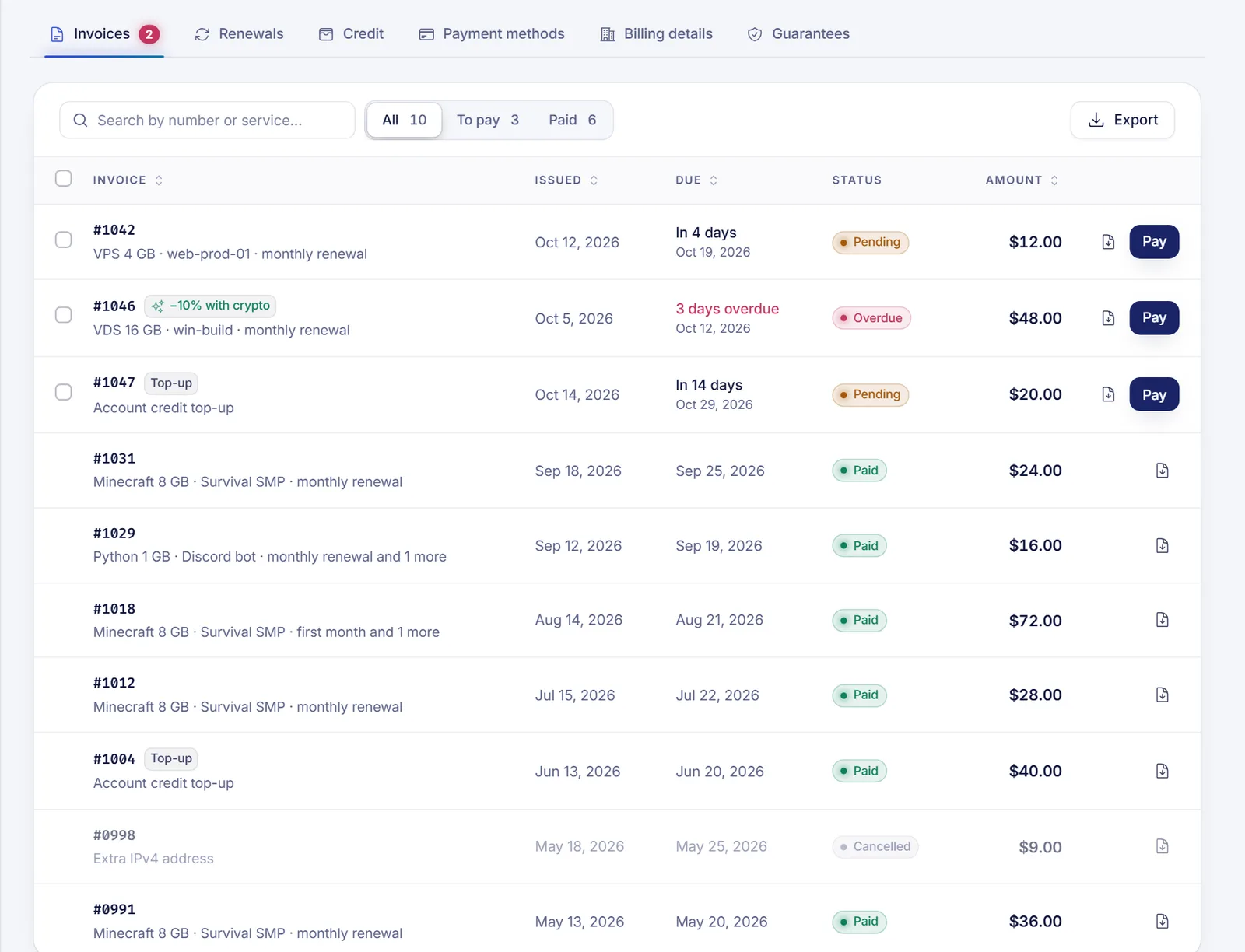Download invoice #1047 file icon
This screenshot has height=952, width=1245.
point(1108,394)
